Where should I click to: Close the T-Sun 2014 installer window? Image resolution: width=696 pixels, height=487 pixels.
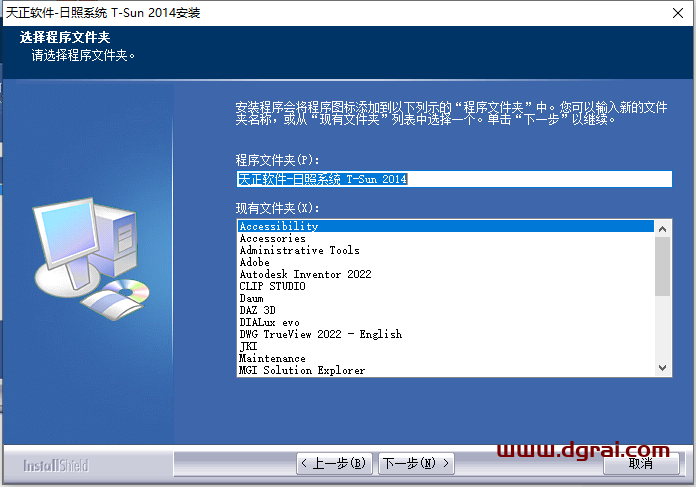point(678,13)
